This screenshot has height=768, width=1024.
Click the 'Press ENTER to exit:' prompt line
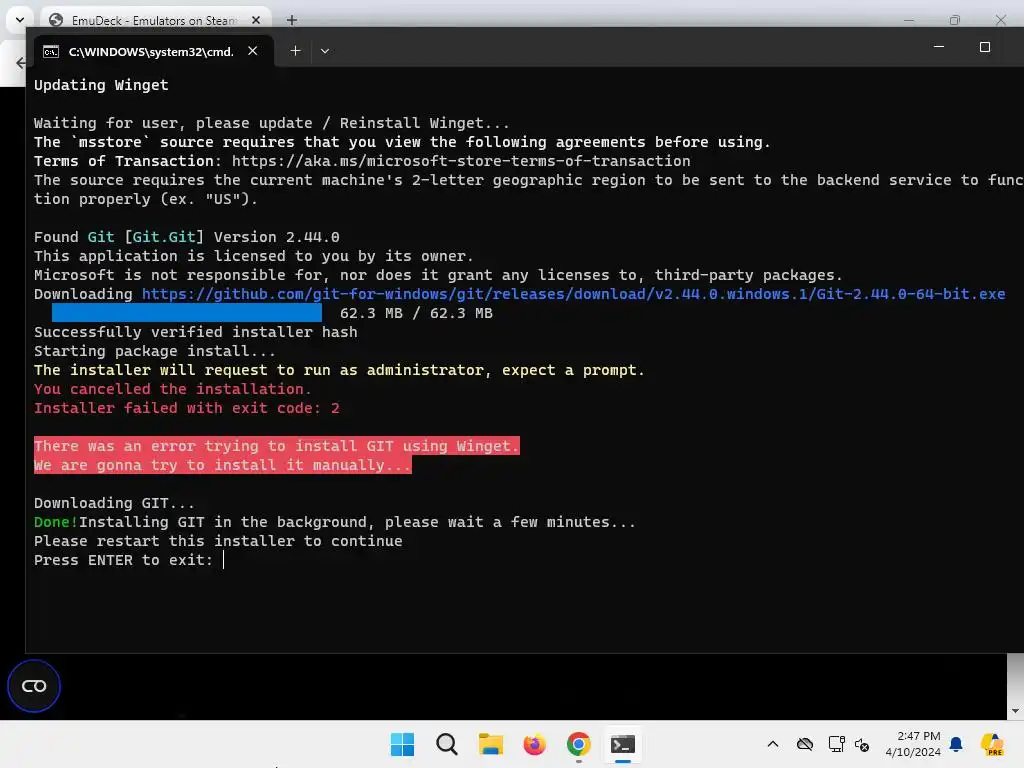click(123, 560)
